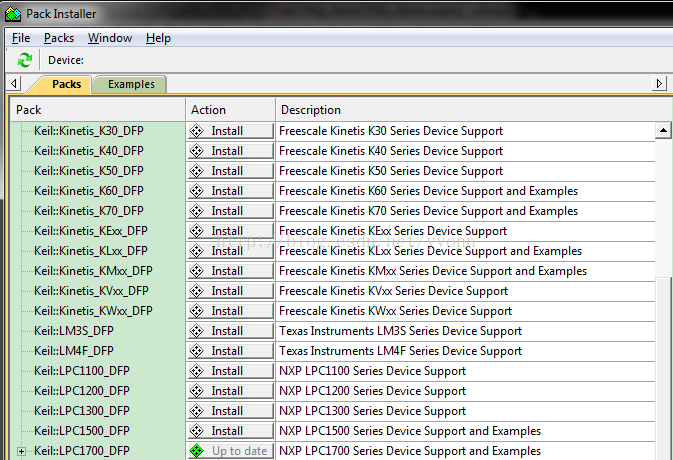Install the Kinetis_KLxx_DFP pack

(230, 251)
